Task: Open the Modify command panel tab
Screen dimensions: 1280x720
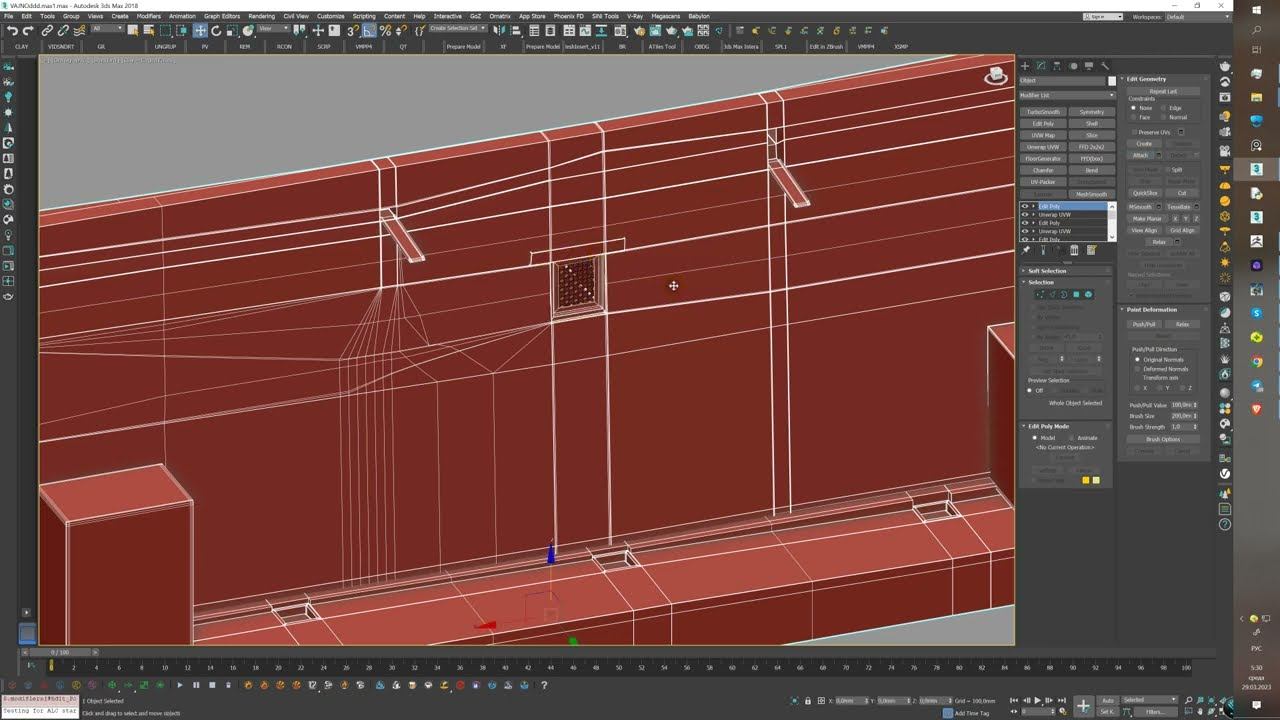Action: (1041, 66)
